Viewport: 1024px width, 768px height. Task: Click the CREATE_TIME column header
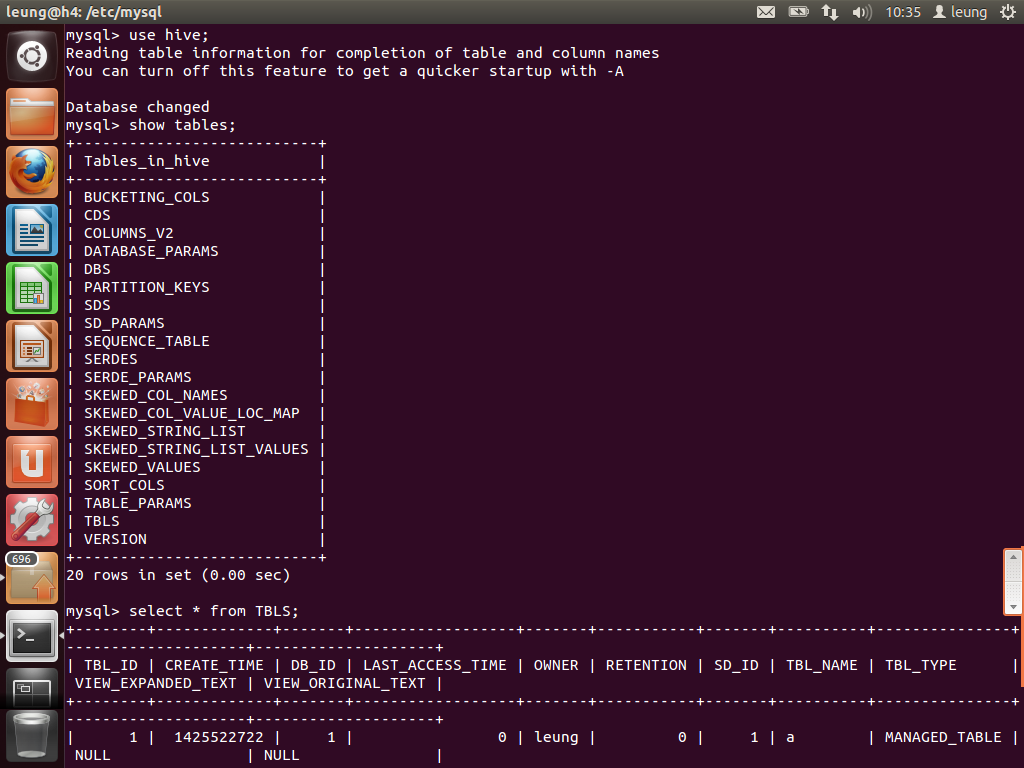(214, 665)
